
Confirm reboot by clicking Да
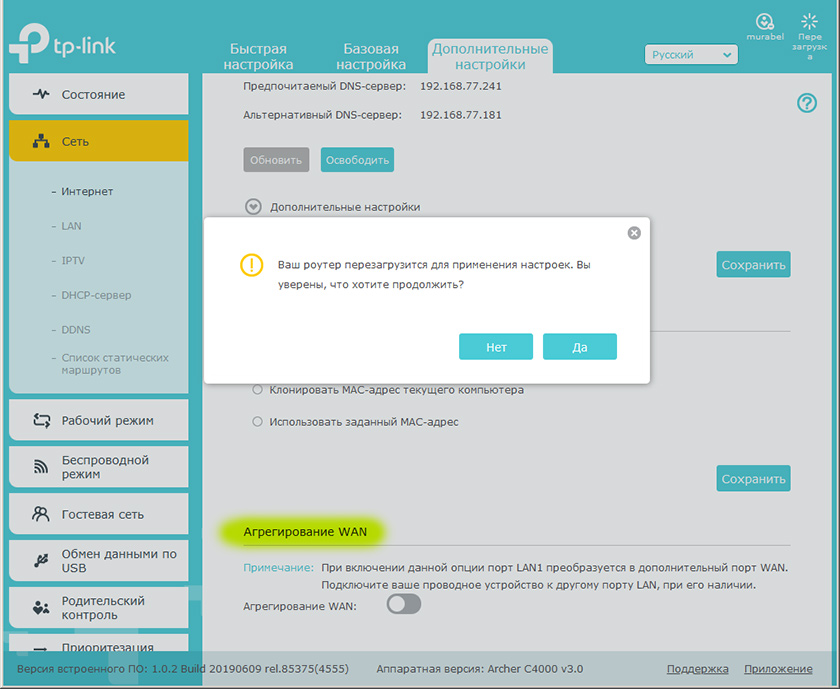[580, 347]
